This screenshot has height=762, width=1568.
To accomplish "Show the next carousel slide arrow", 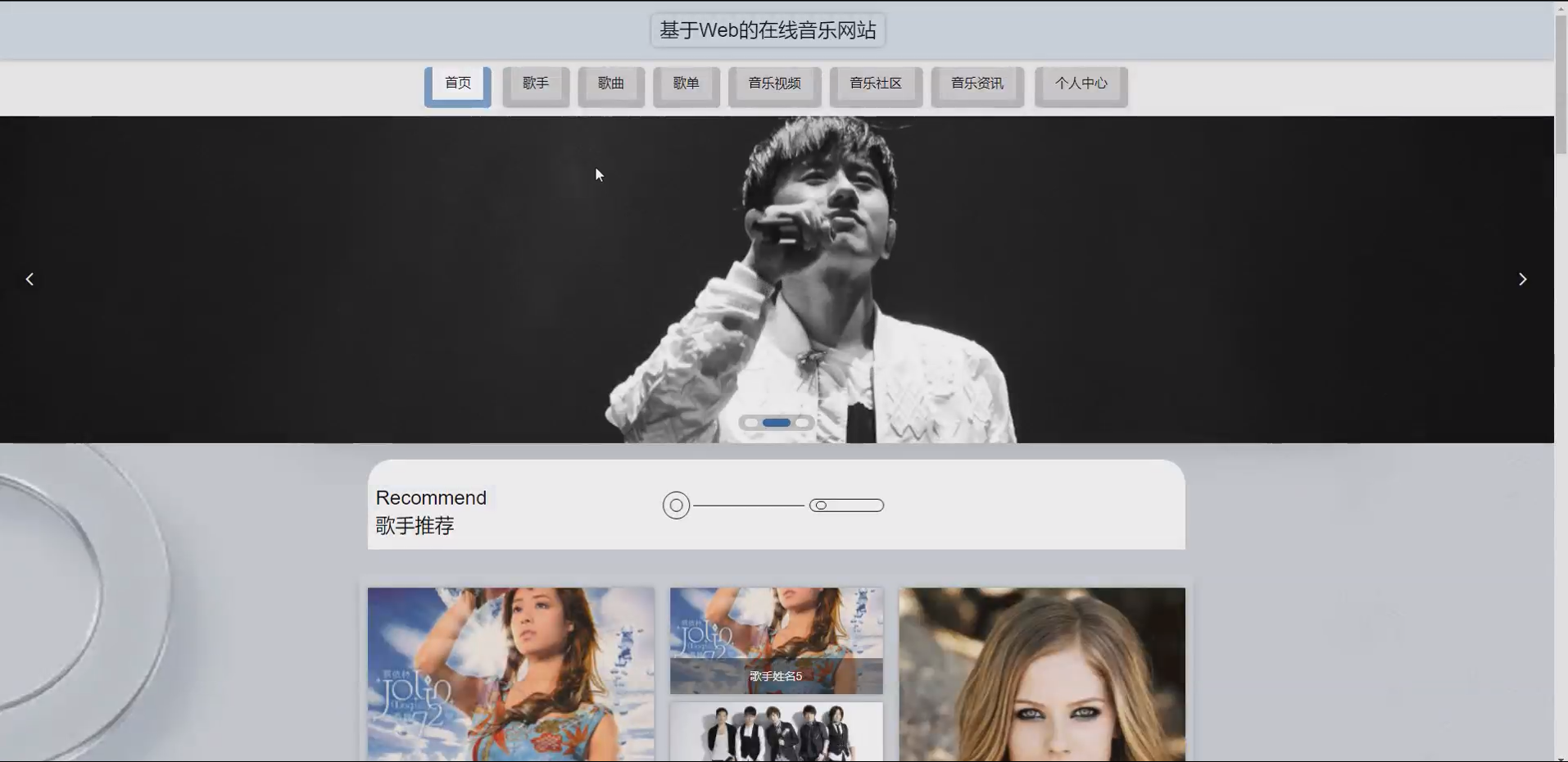I will pyautogui.click(x=1522, y=279).
